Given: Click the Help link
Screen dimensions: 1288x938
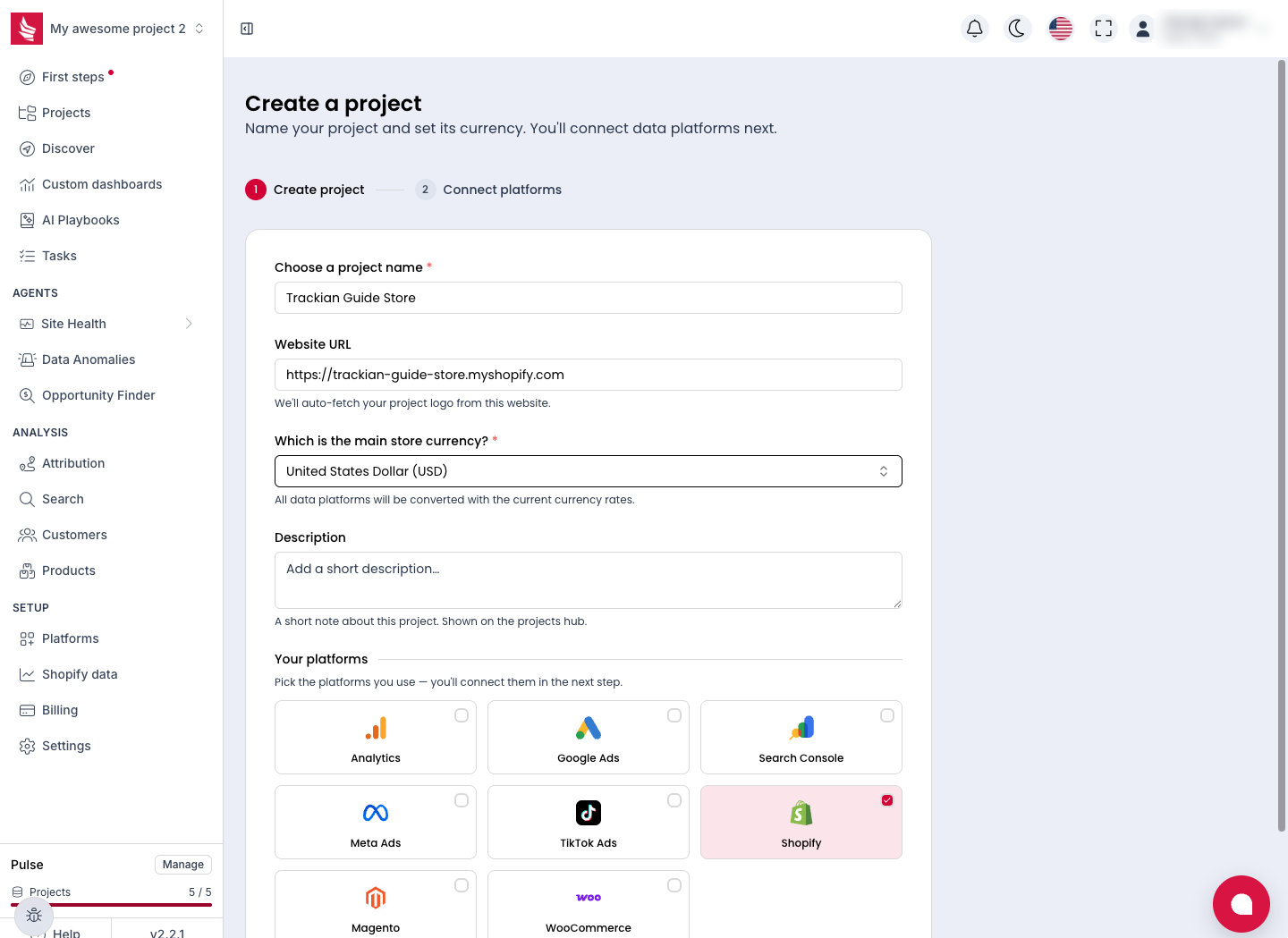Looking at the screenshot, I should pyautogui.click(x=65, y=933).
